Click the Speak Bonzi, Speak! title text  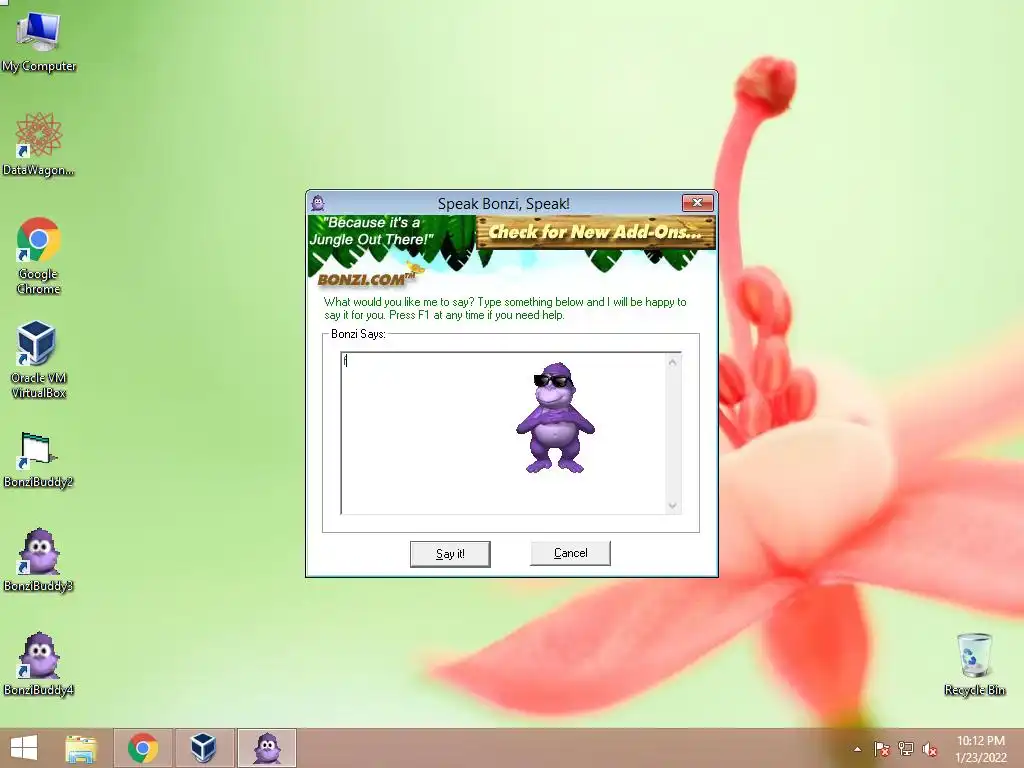click(504, 204)
